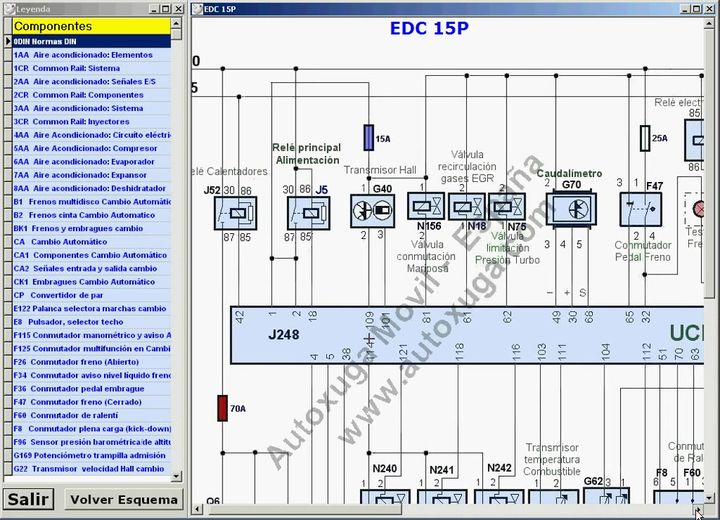The width and height of the screenshot is (720, 520).
Task: Select 6AA Aire acondicionado: Evaporador
Action: [x=92, y=161]
